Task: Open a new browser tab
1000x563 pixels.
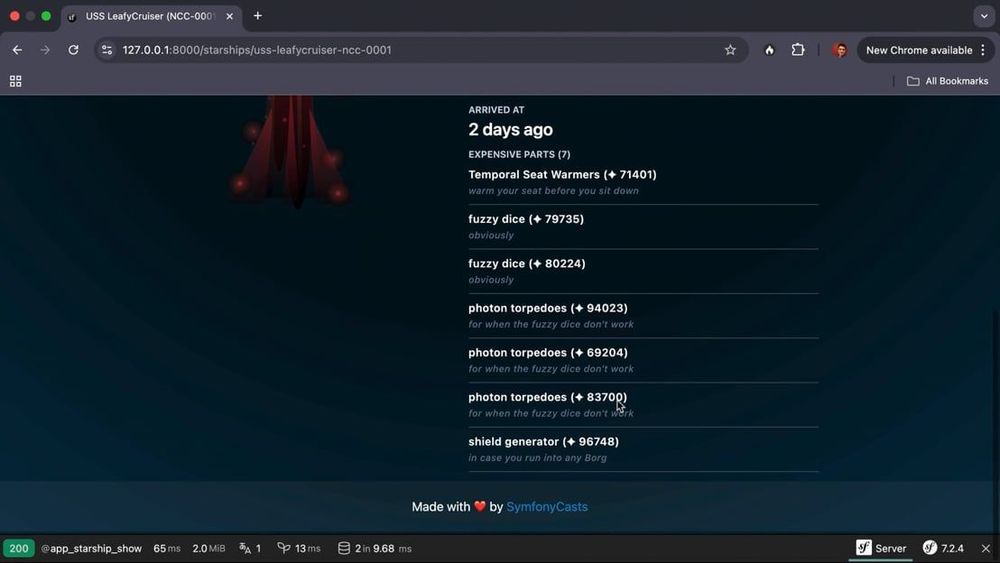Action: [258, 16]
